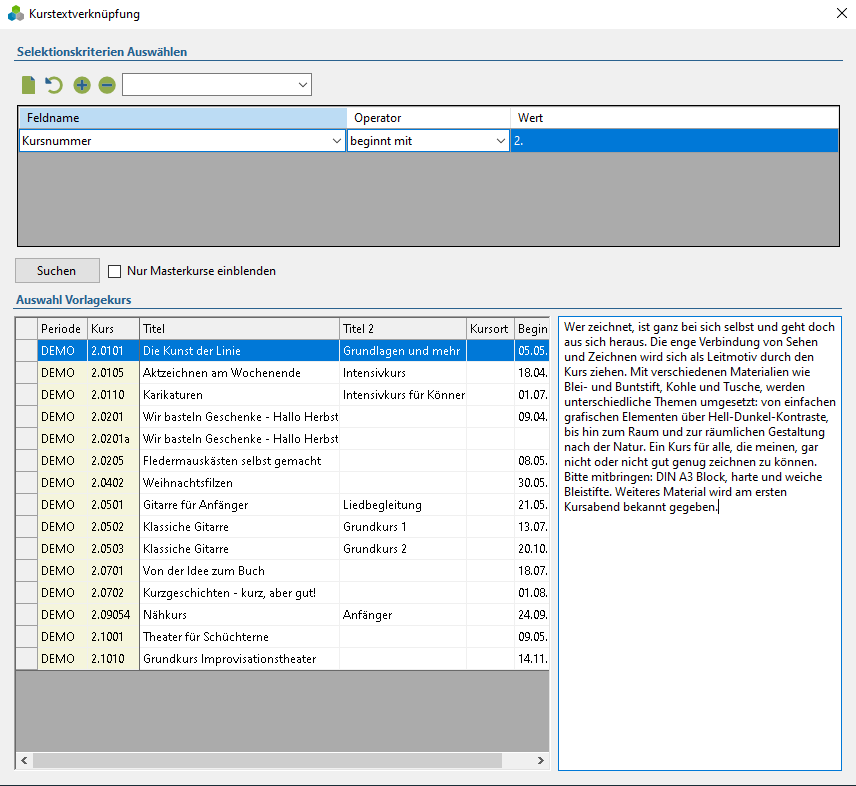Viewport: 856px width, 786px height.
Task: Click the Feldname column header
Action: (183, 118)
